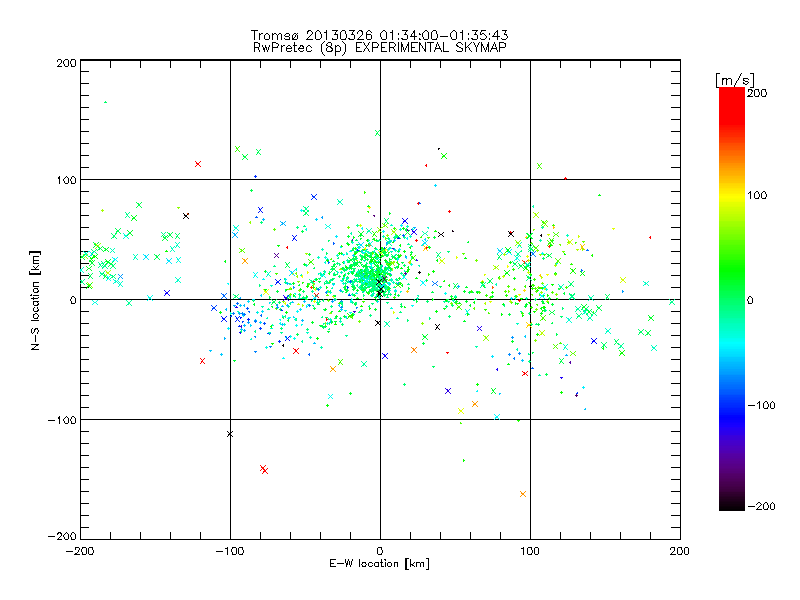This screenshot has height=600, width=800.
Task: Click the −200 label on the colorbar
Action: click(761, 506)
